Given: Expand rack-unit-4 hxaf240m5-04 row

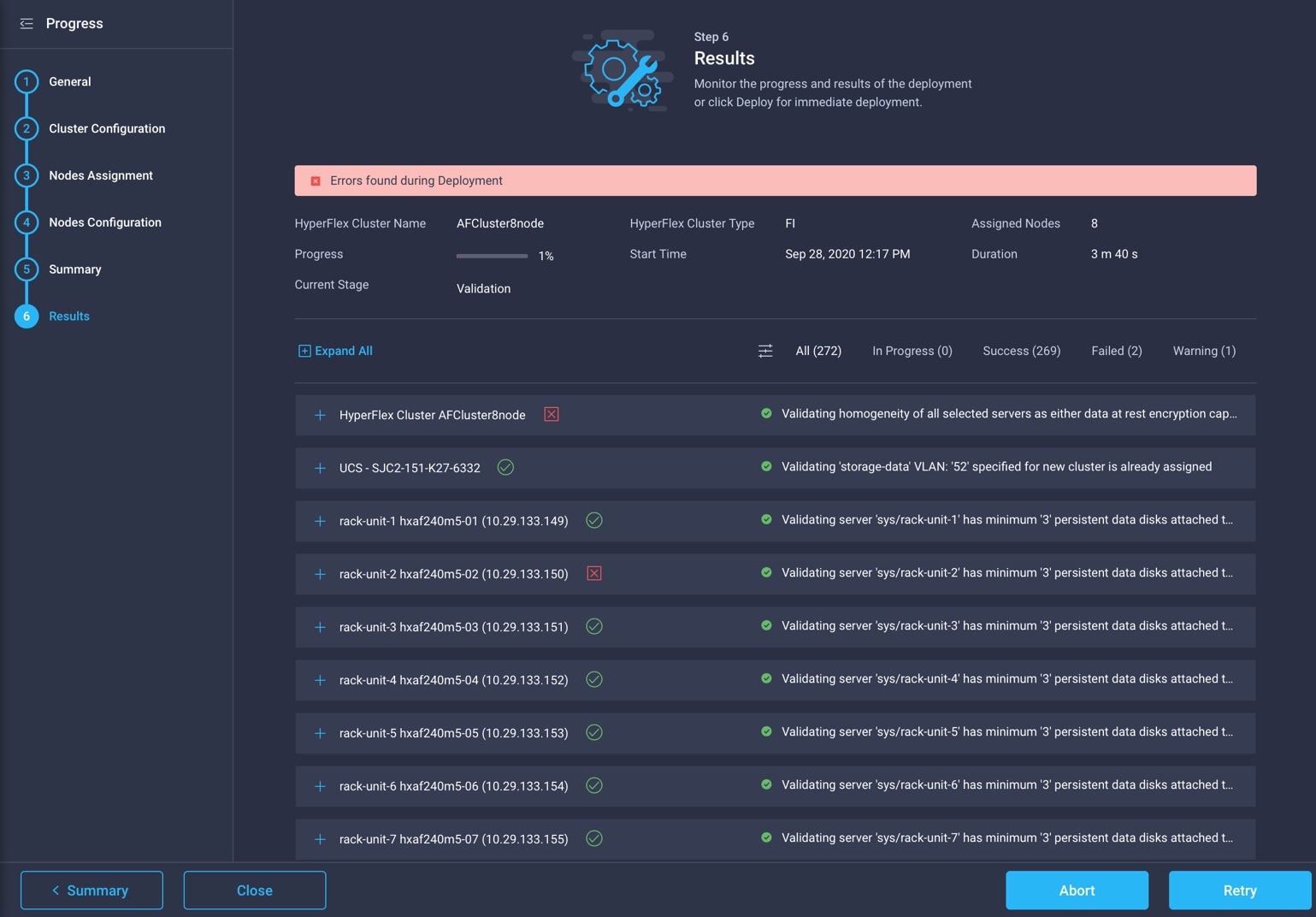Looking at the screenshot, I should (x=320, y=680).
